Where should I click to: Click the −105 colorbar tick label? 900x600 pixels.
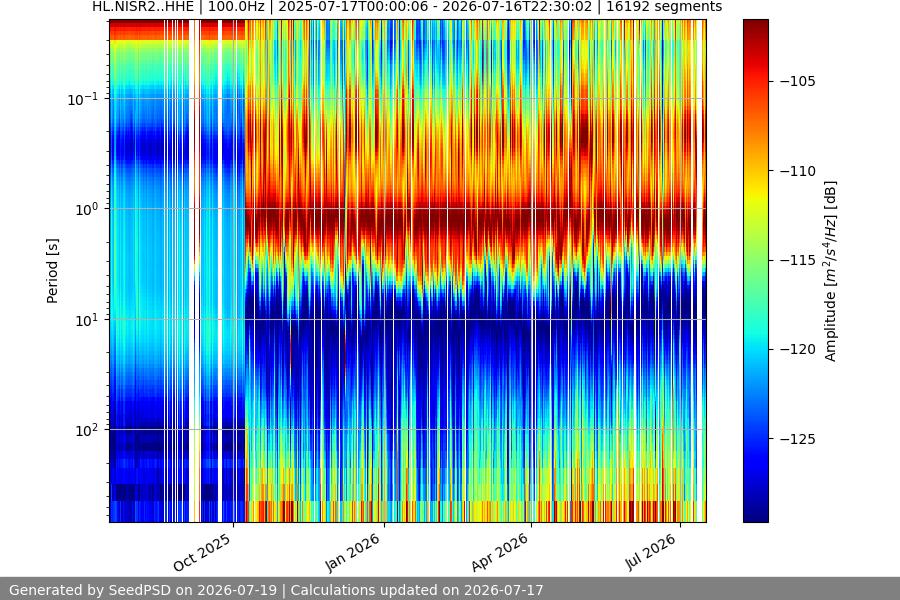click(x=798, y=81)
